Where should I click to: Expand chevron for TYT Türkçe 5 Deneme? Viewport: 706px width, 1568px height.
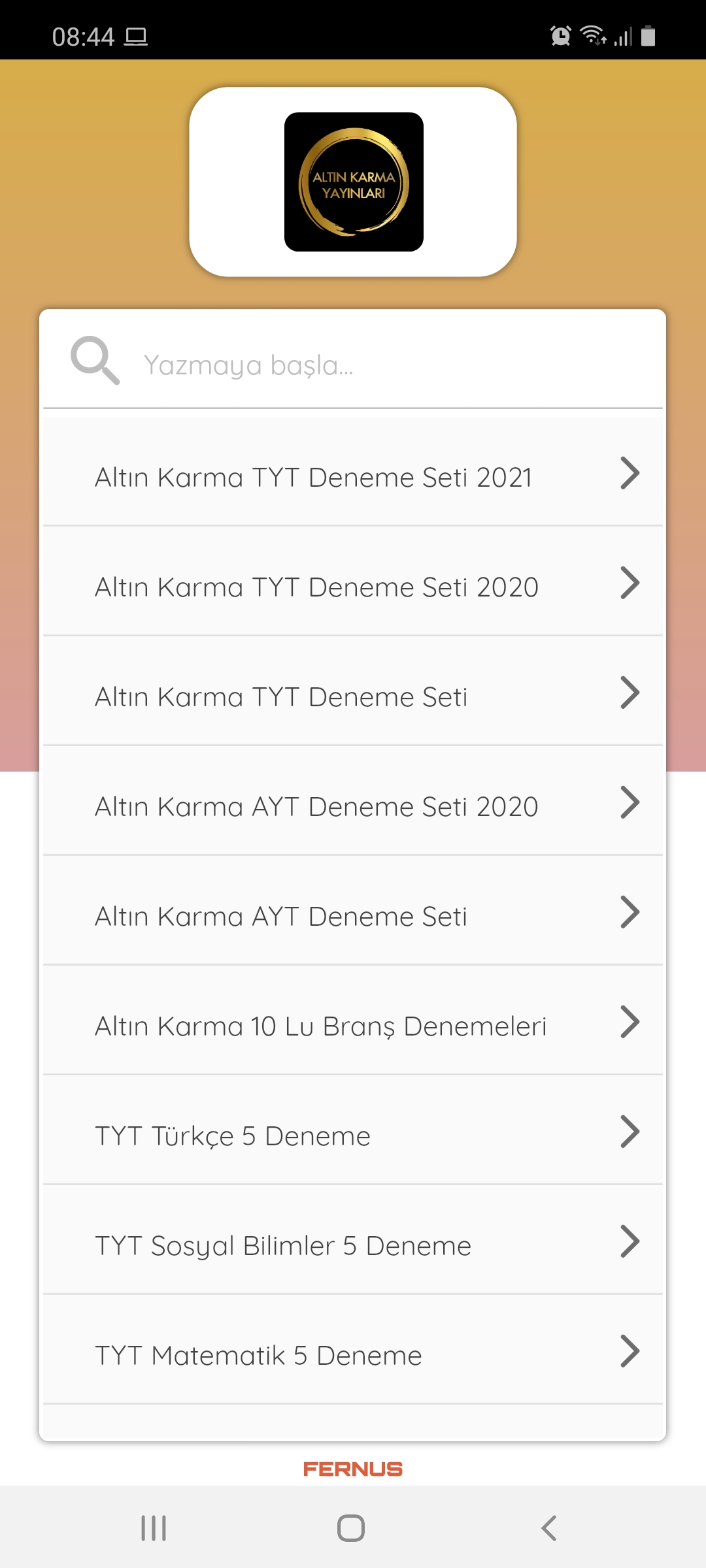630,1132
